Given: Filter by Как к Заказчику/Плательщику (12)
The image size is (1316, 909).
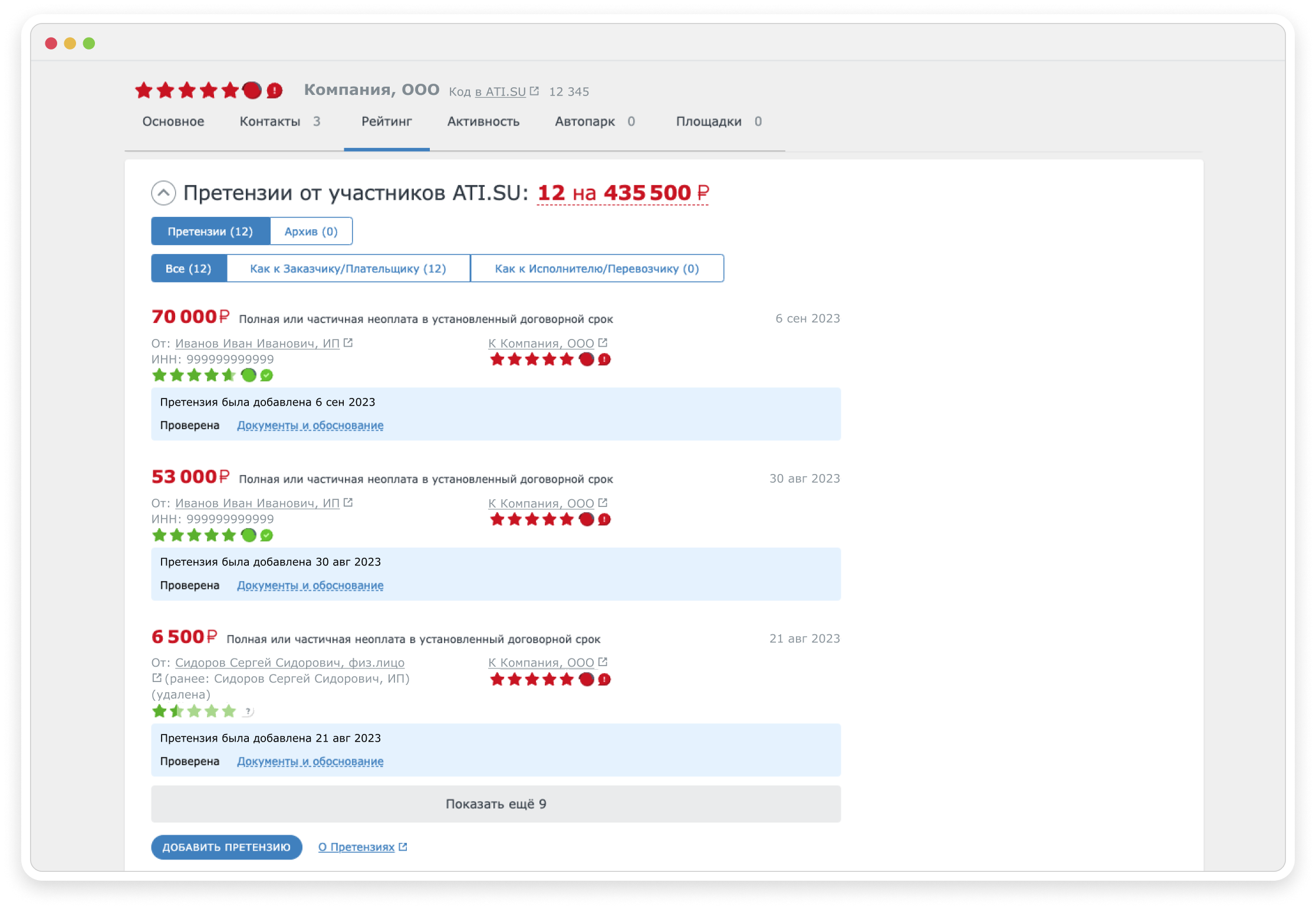Looking at the screenshot, I should click(x=348, y=268).
